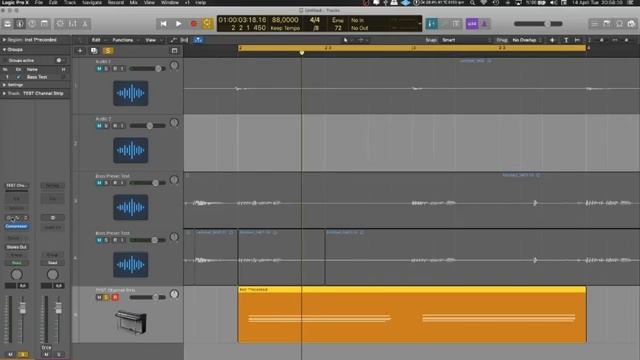The width and height of the screenshot is (640, 360).
Task: Open the left-click pointer tool menu
Action: (347, 40)
